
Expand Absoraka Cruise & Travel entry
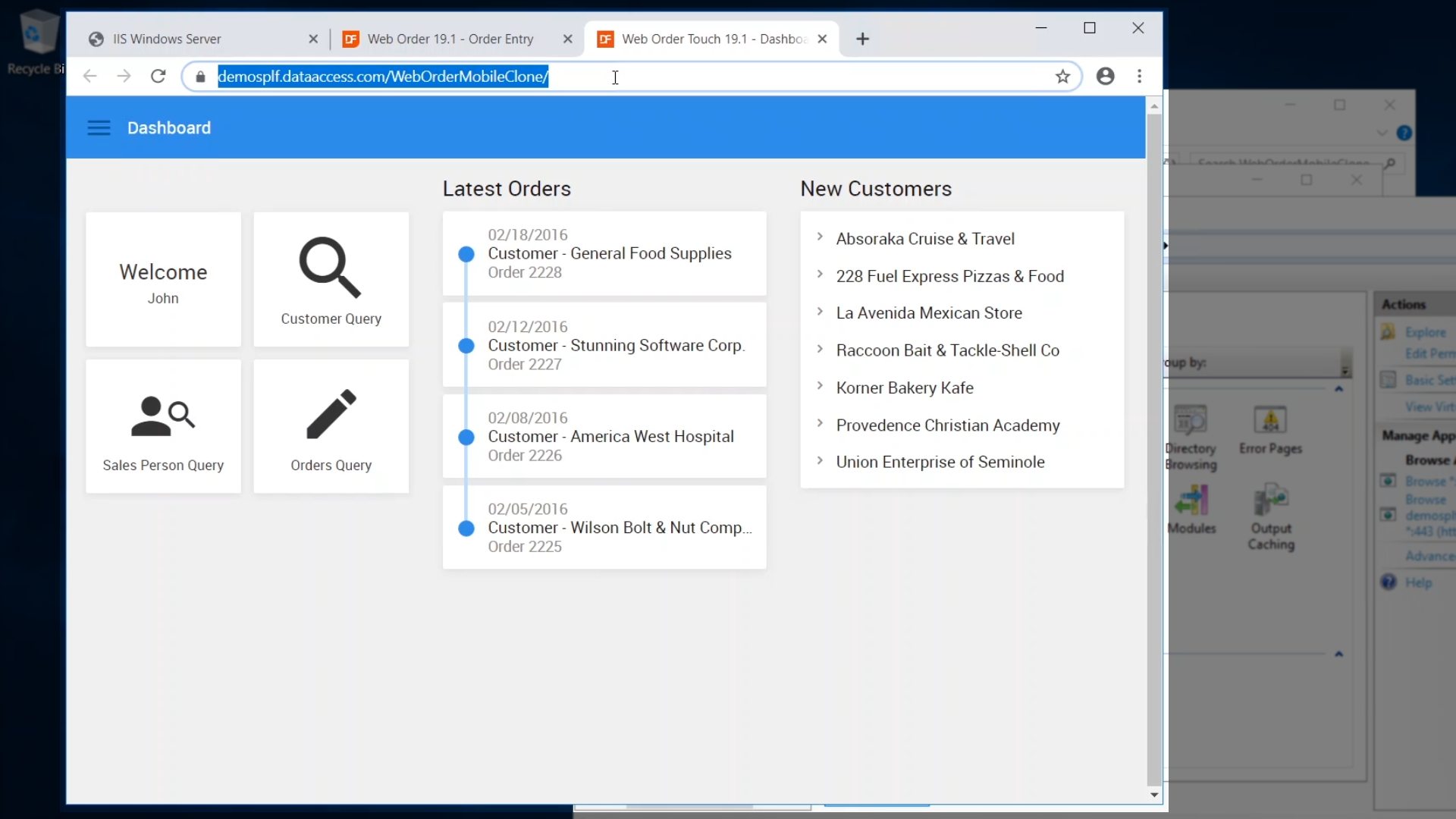[x=820, y=237]
